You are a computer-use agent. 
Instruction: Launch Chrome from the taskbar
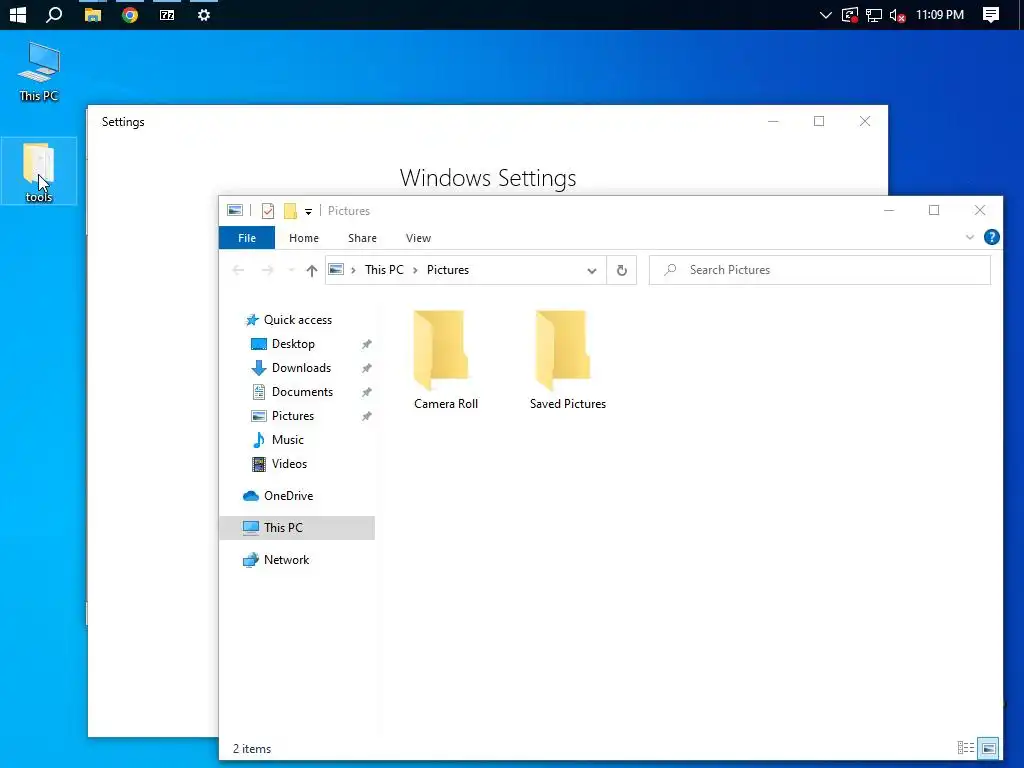(130, 14)
